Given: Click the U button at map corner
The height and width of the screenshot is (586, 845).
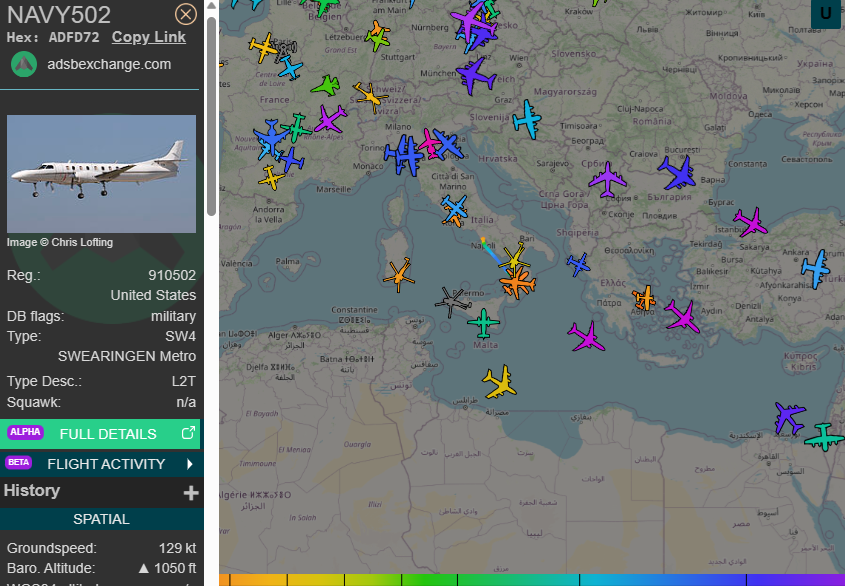Looking at the screenshot, I should (825, 13).
